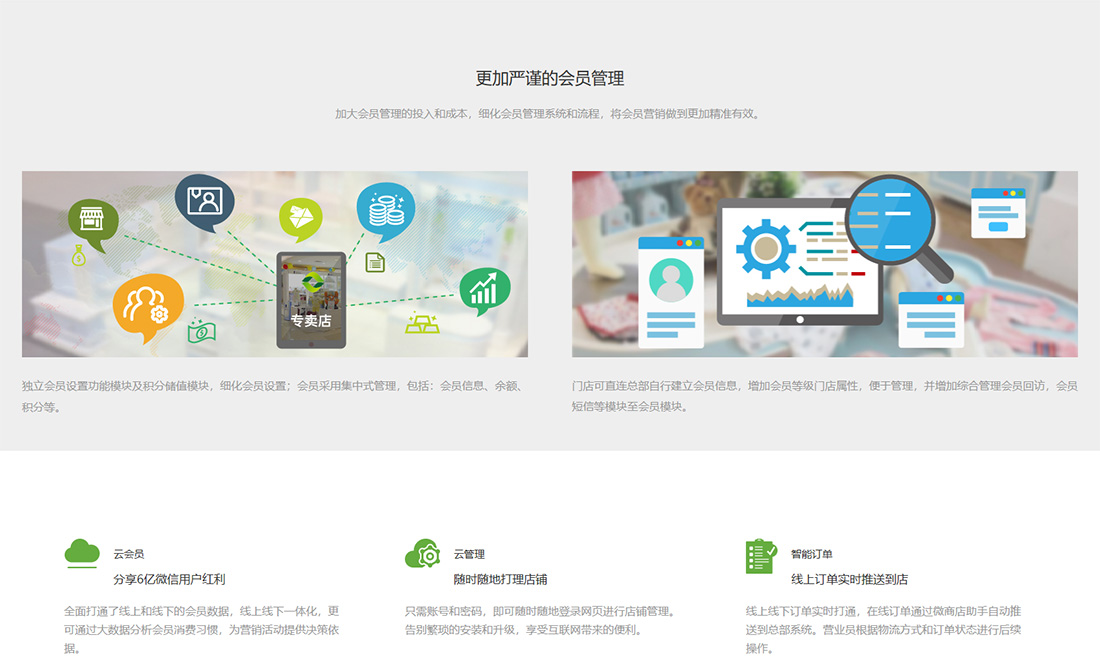
Task: Click the paragraph starting with 门店可直连总部
Action: [825, 396]
